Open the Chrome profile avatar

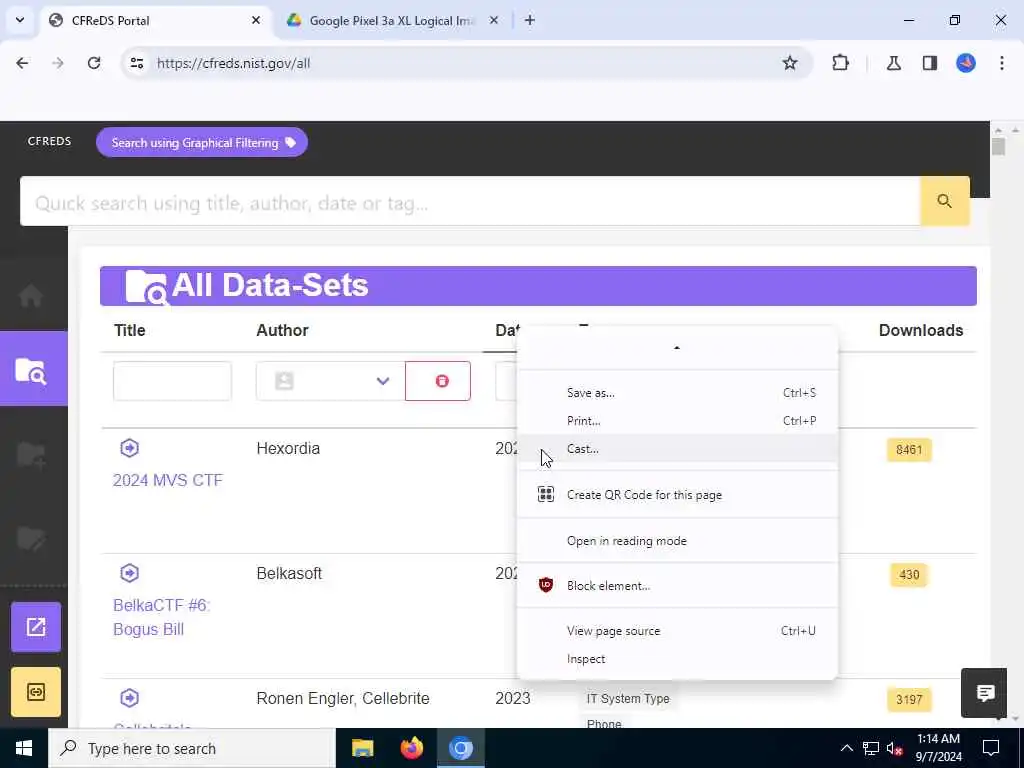point(966,63)
